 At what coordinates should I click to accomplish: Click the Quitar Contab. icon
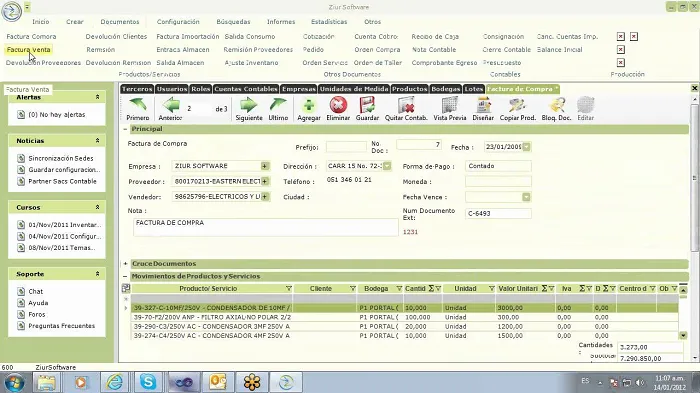coord(406,105)
